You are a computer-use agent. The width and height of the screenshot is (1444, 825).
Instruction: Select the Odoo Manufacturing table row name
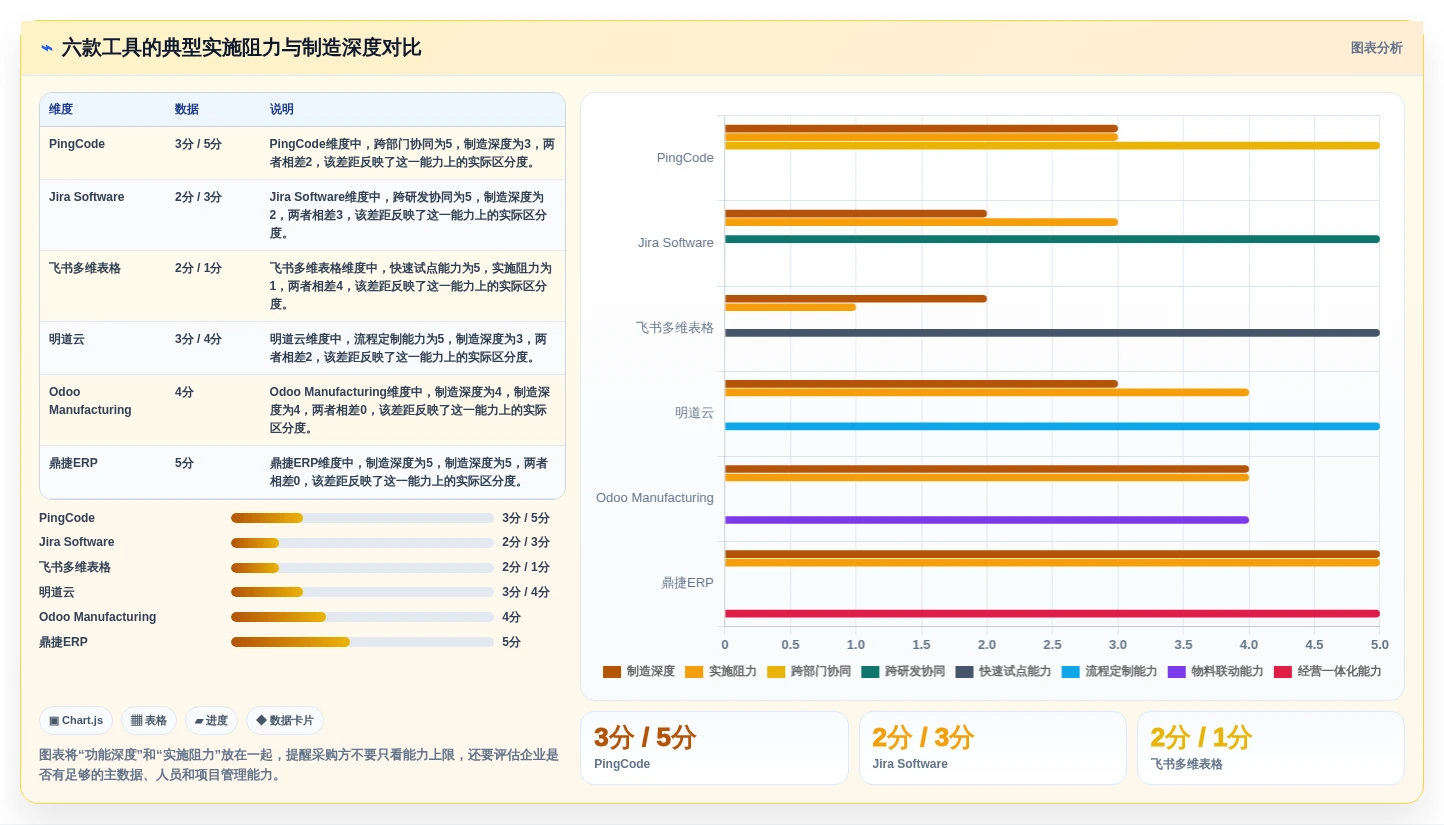click(x=90, y=401)
